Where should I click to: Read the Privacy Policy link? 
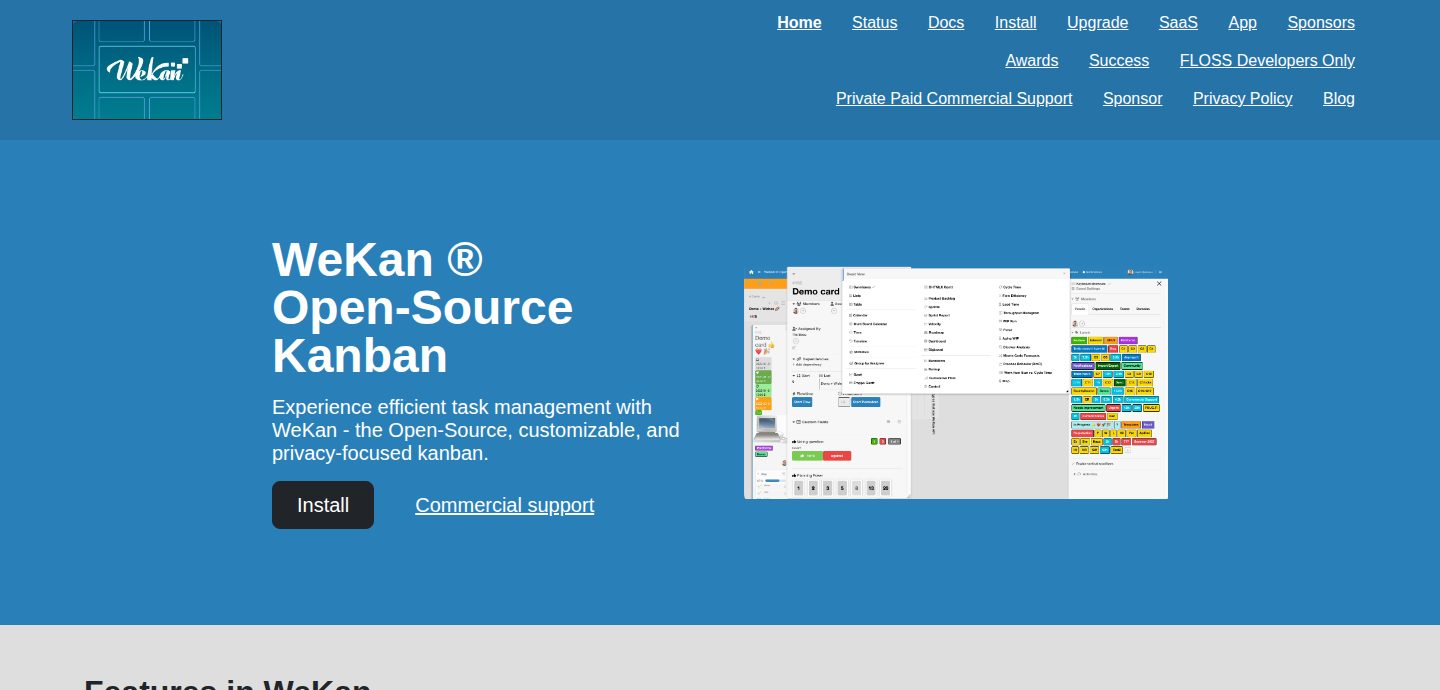coord(1243,98)
